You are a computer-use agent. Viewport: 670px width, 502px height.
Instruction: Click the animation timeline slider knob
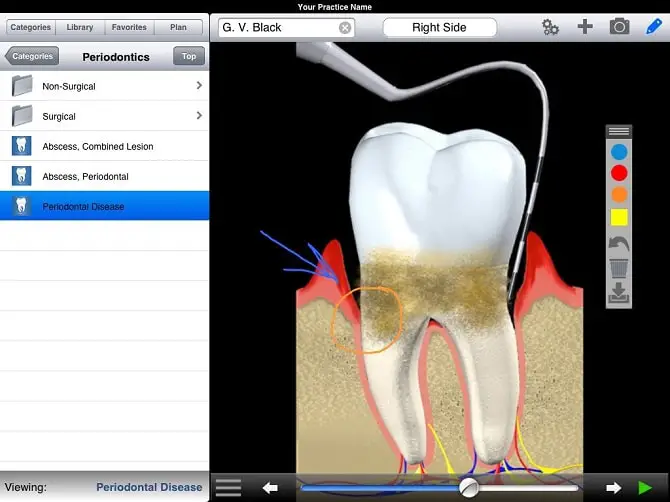tap(468, 488)
